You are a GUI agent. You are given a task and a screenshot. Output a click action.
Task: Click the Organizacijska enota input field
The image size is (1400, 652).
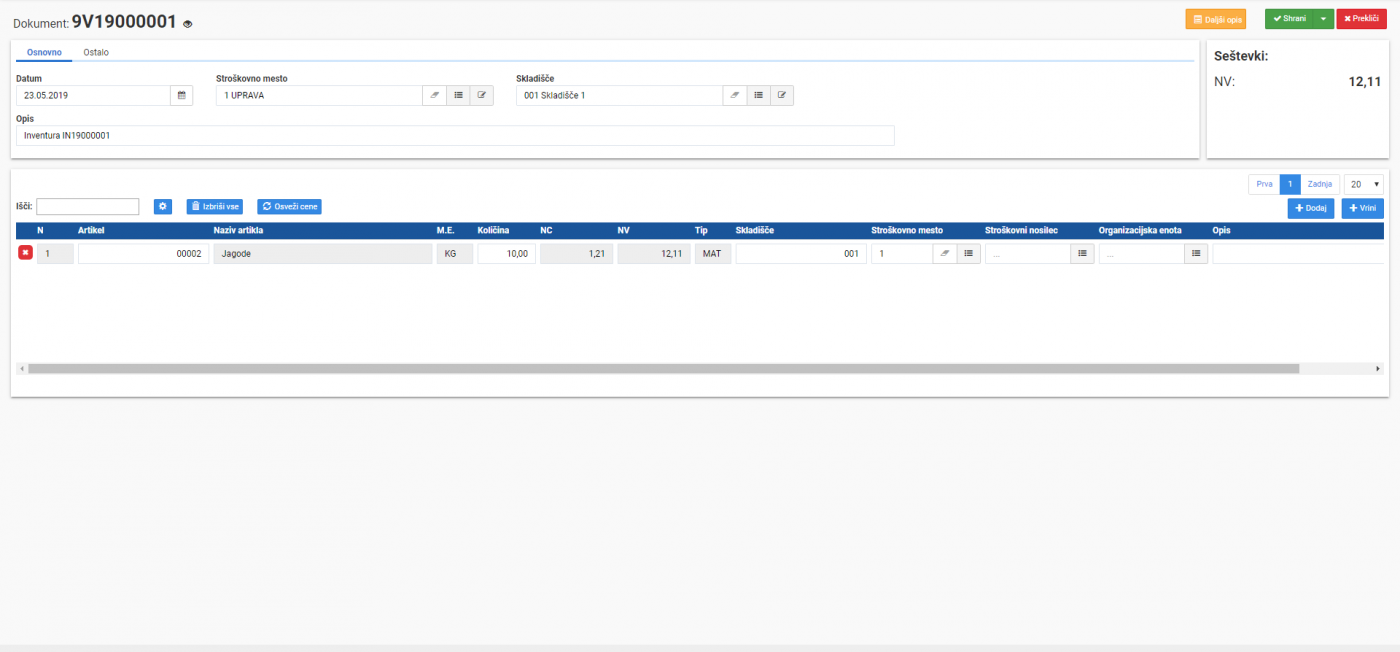[x=1142, y=254]
